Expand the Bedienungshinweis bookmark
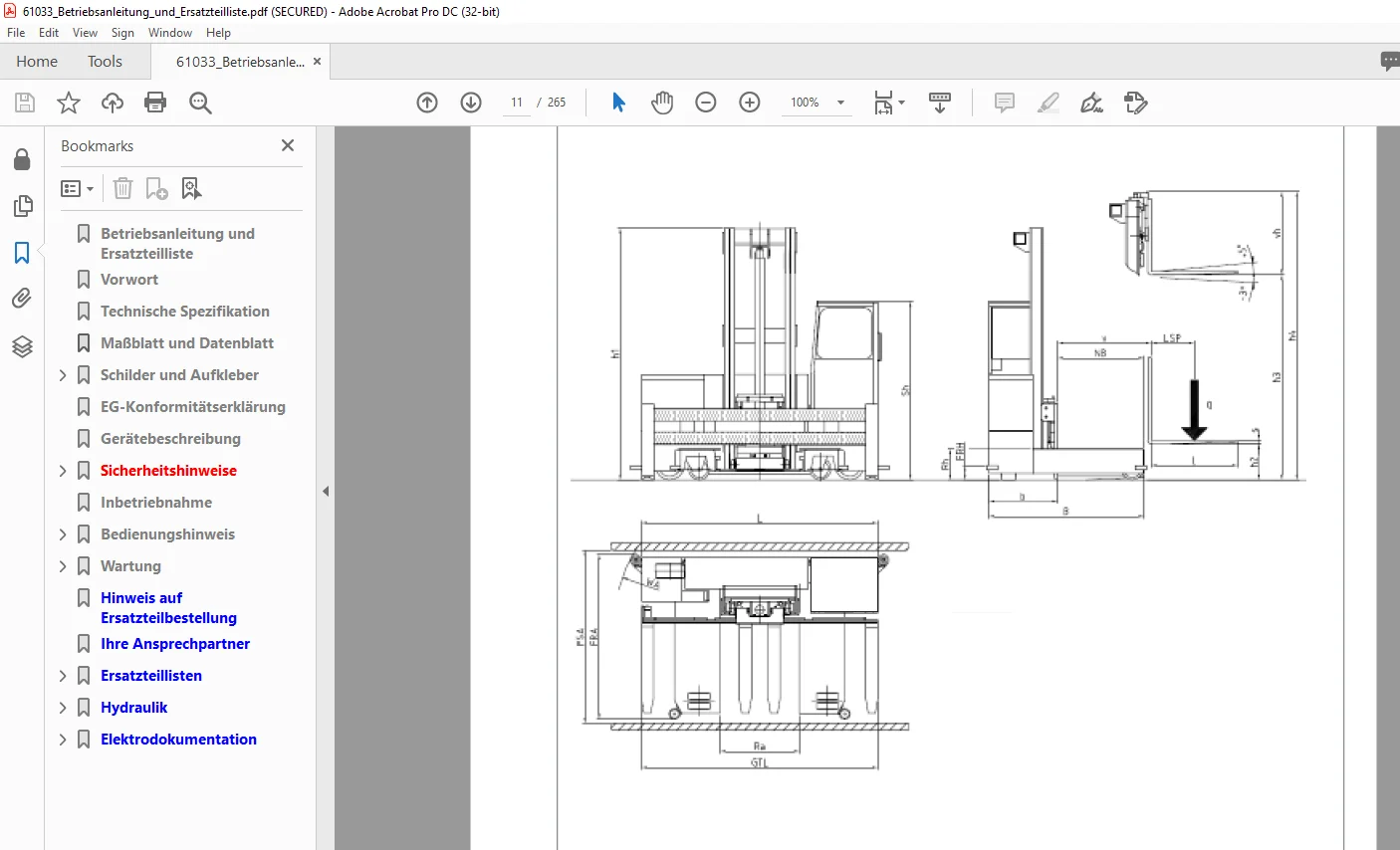Screen dimensions: 1400x850 coord(63,534)
